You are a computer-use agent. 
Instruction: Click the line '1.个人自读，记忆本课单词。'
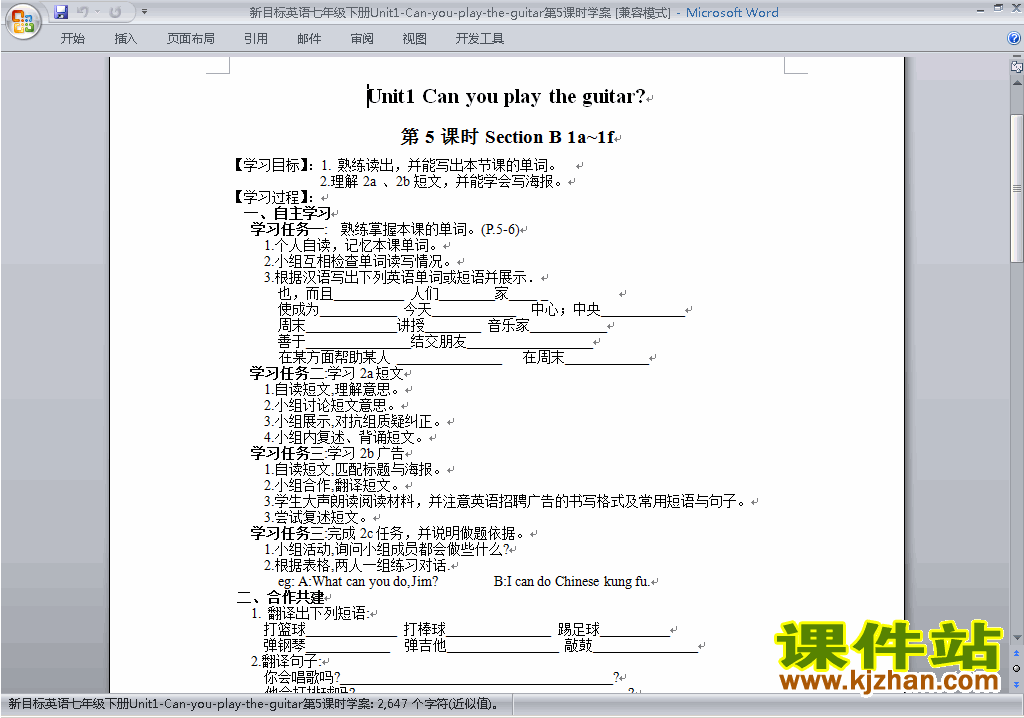pyautogui.click(x=351, y=246)
